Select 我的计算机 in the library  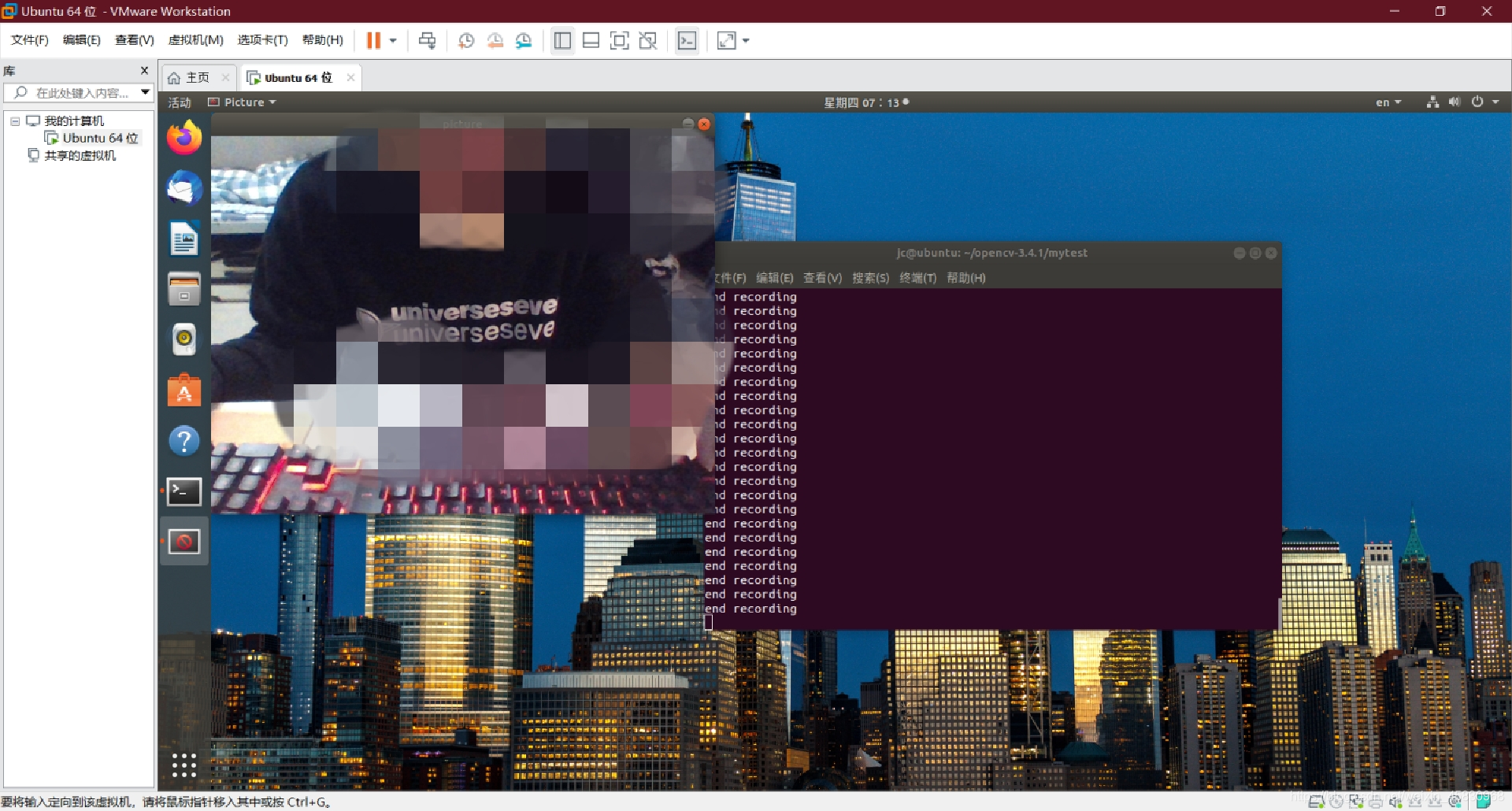(x=74, y=121)
